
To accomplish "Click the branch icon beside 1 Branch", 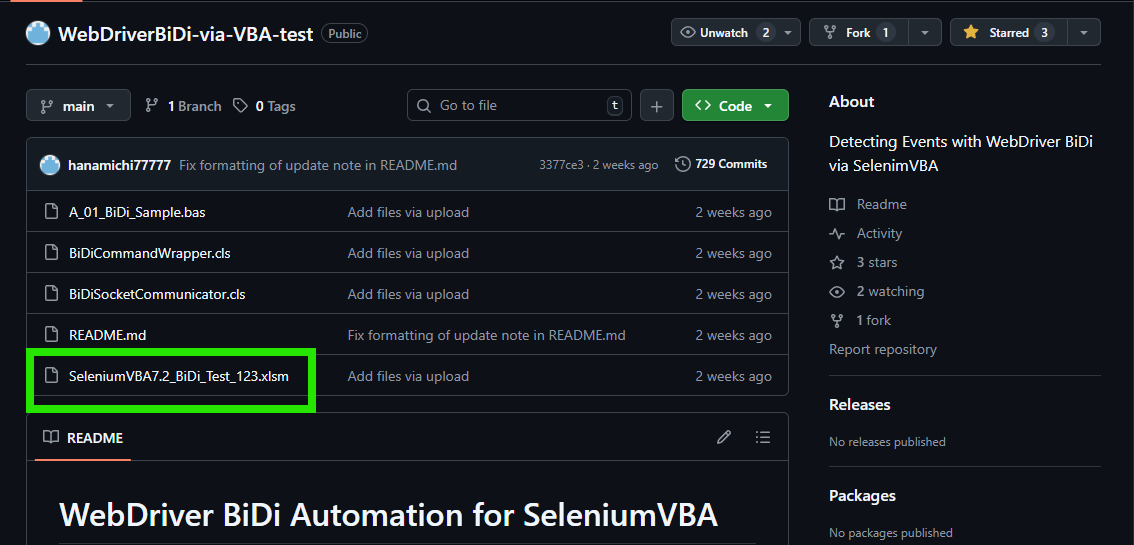I will coord(152,106).
